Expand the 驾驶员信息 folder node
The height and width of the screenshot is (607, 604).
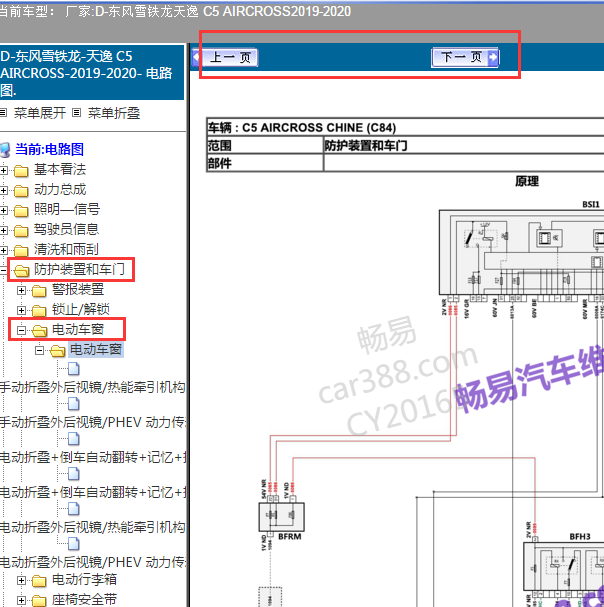pos(4,230)
